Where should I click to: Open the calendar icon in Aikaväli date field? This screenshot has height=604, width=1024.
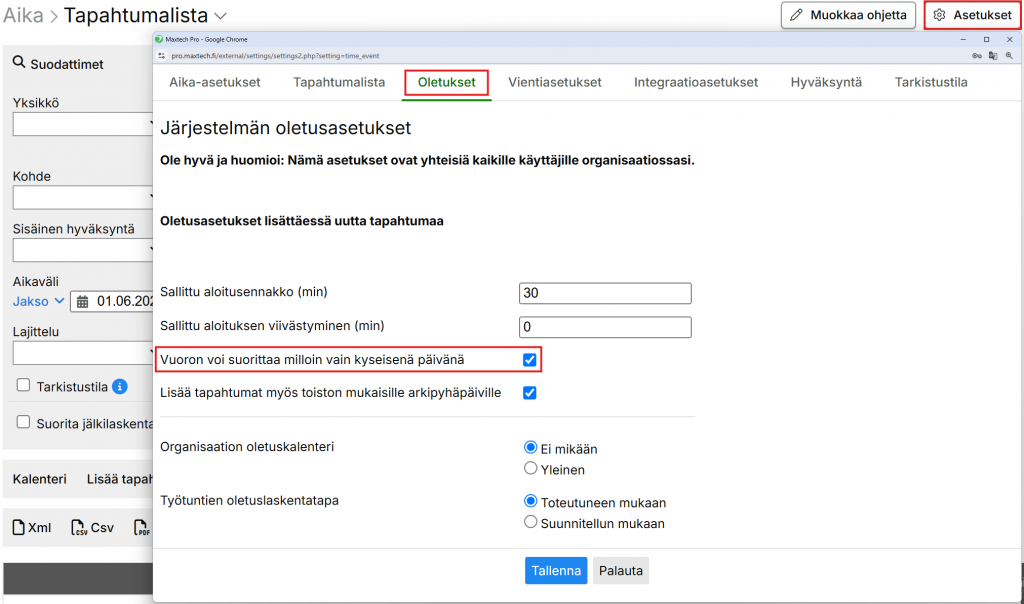coord(83,301)
